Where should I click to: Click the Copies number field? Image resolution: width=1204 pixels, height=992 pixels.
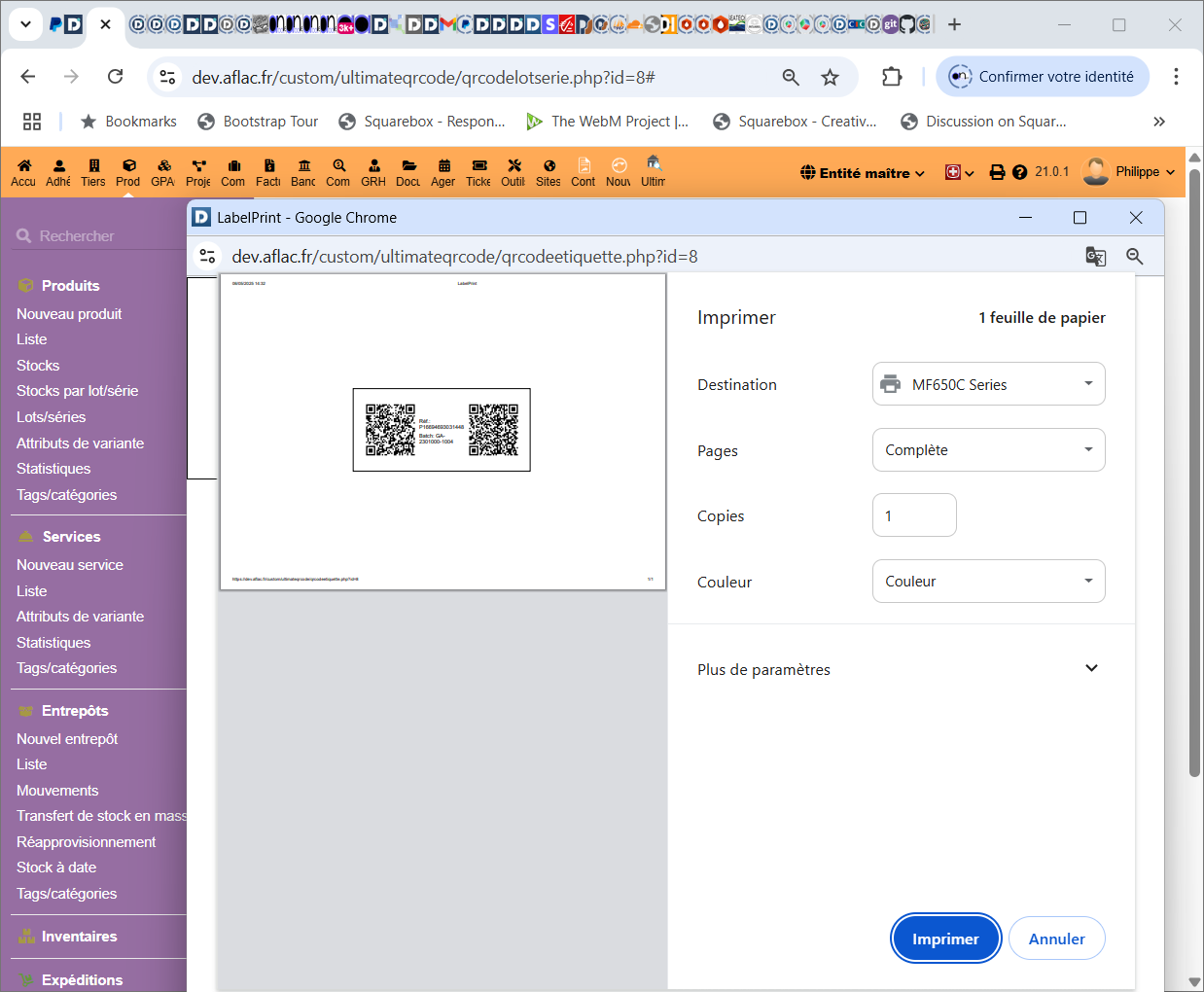pyautogui.click(x=913, y=515)
